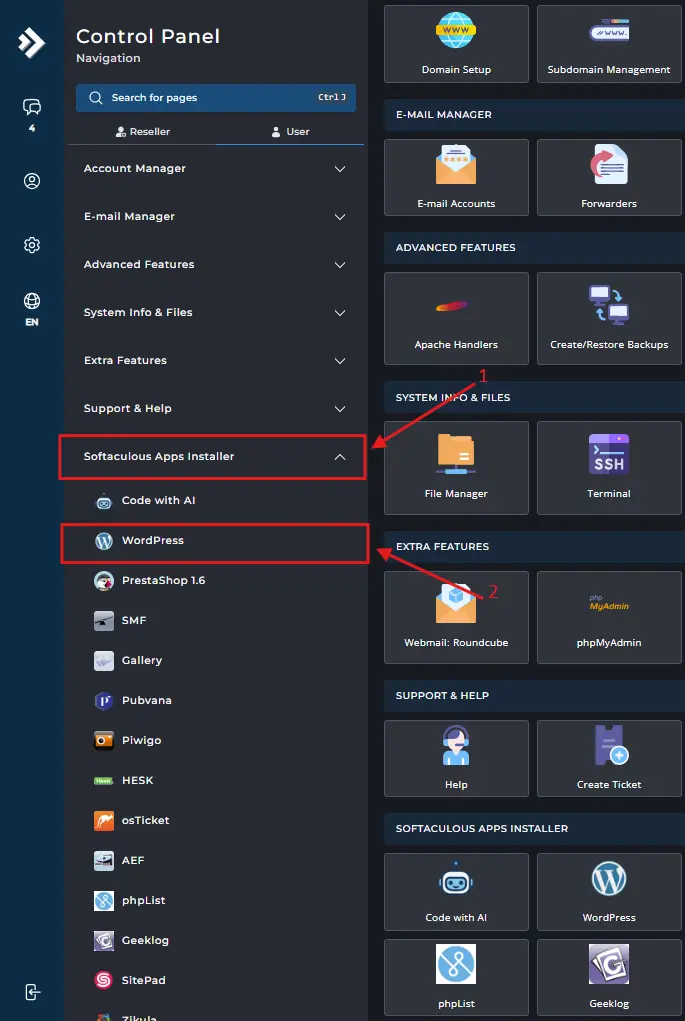This screenshot has width=685, height=1021.
Task: Open the settings gear icon
Action: click(x=32, y=245)
